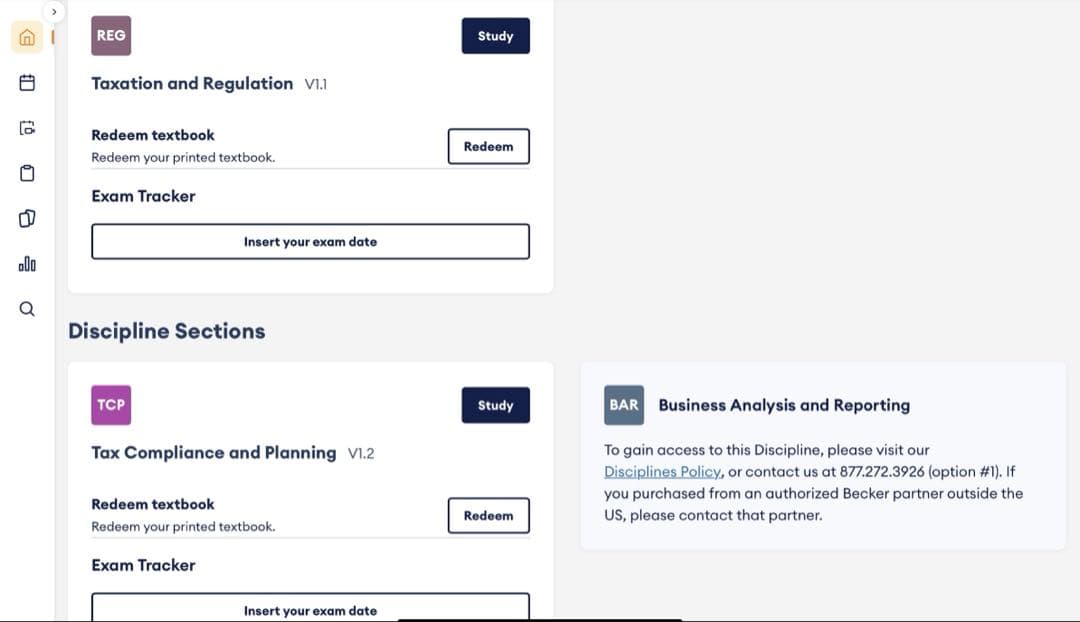
Task: Open the flashcards icon in the sidebar
Action: [26, 218]
